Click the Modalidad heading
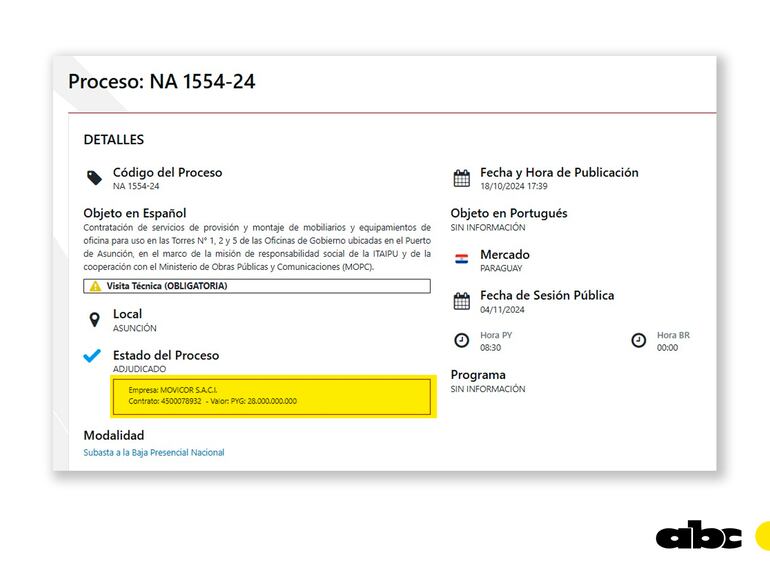 (113, 435)
